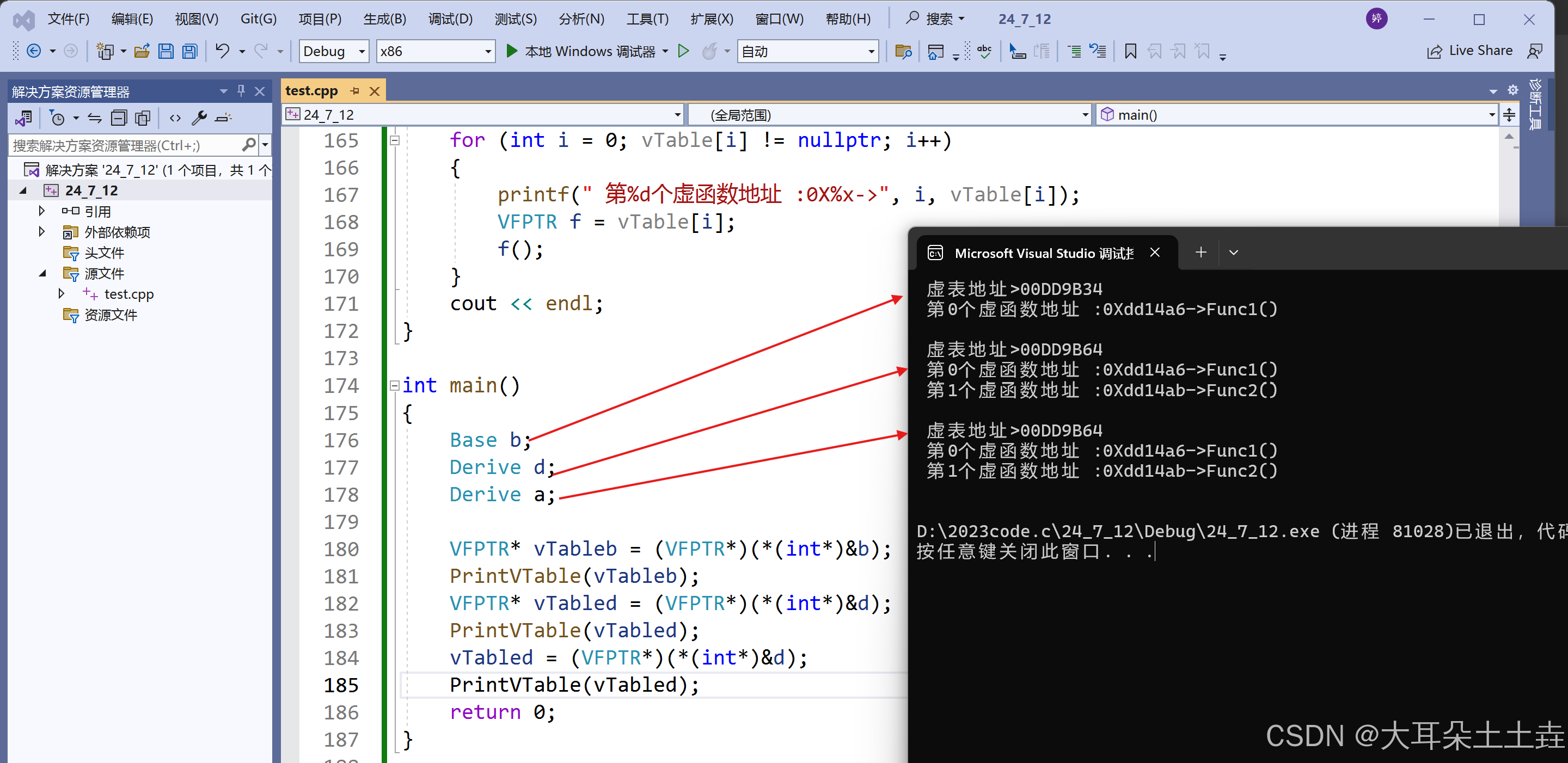Click the Properties wrench icon
The width and height of the screenshot is (1568, 763).
(199, 118)
